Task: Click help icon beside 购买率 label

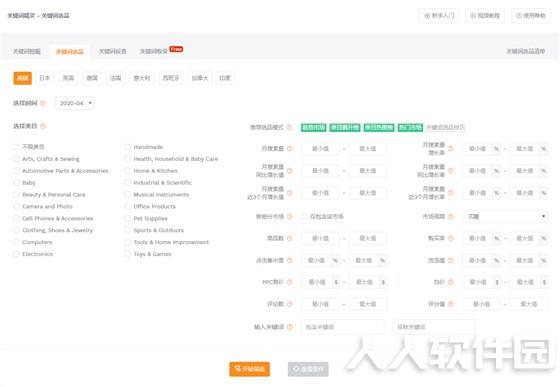Action: click(451, 238)
